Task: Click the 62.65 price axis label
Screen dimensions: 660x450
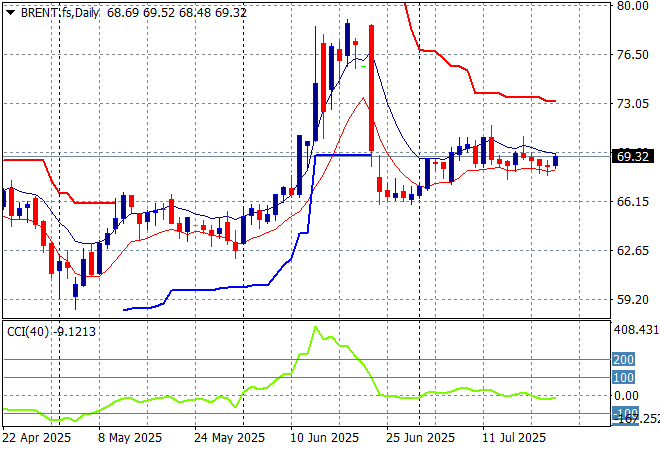Action: (632, 250)
